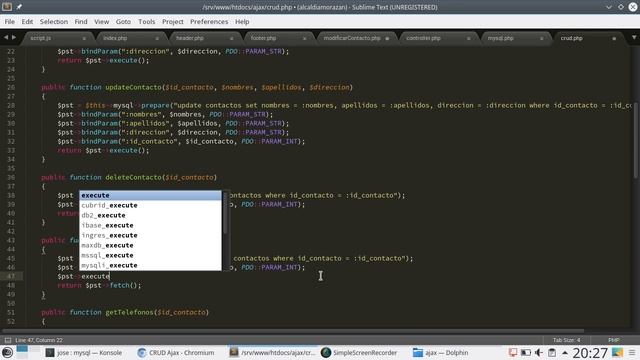Click the editor horizontal scrollbar

(293, 331)
